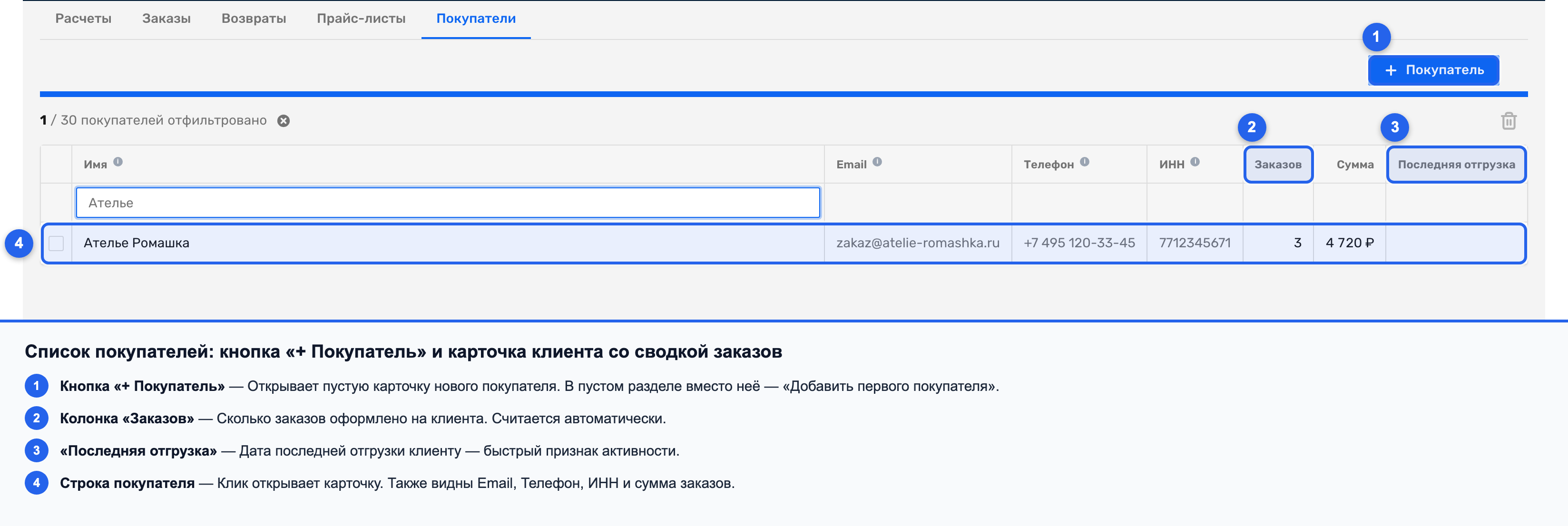
Task: Click the sum 4 720 ₽ cell
Action: [x=1350, y=243]
